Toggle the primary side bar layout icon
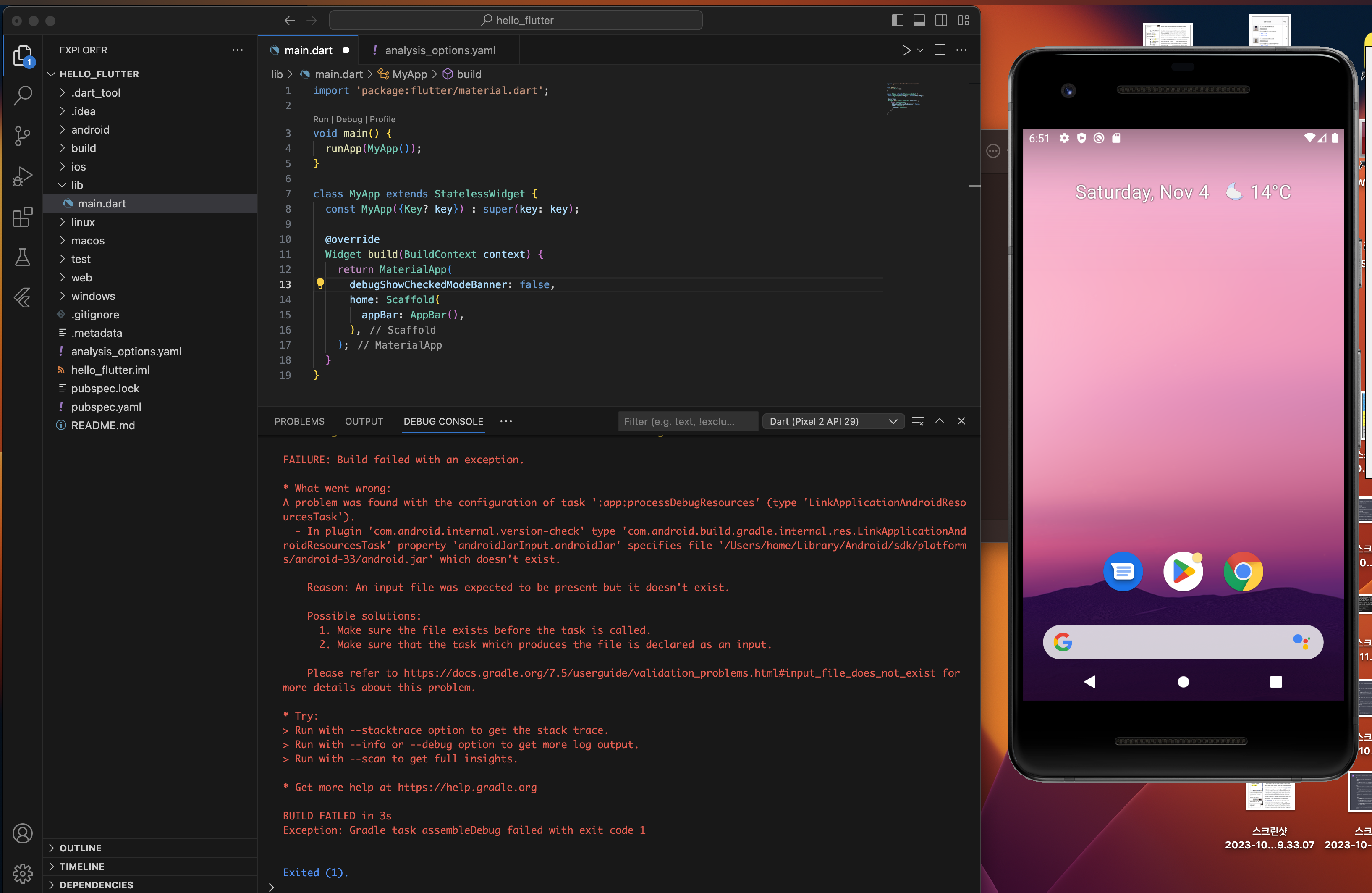Viewport: 1372px width, 893px height. 897,20
